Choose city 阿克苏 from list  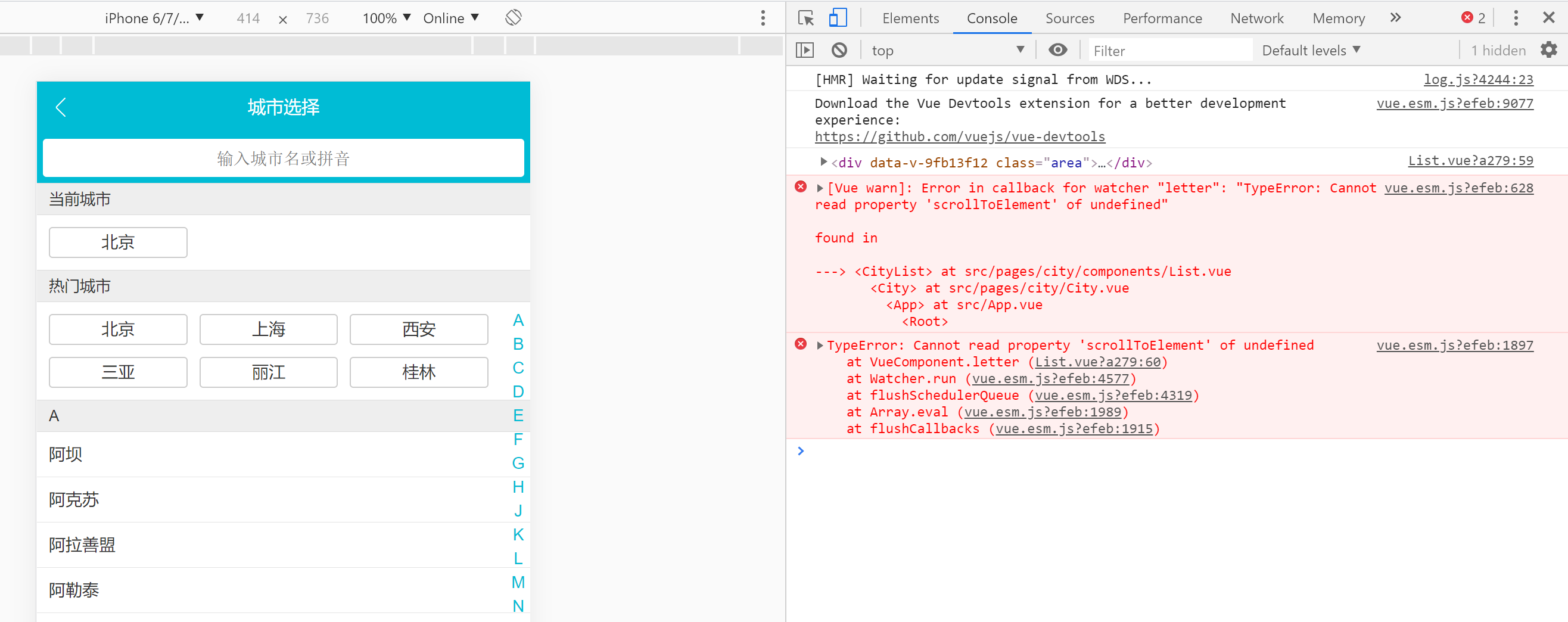[x=283, y=500]
